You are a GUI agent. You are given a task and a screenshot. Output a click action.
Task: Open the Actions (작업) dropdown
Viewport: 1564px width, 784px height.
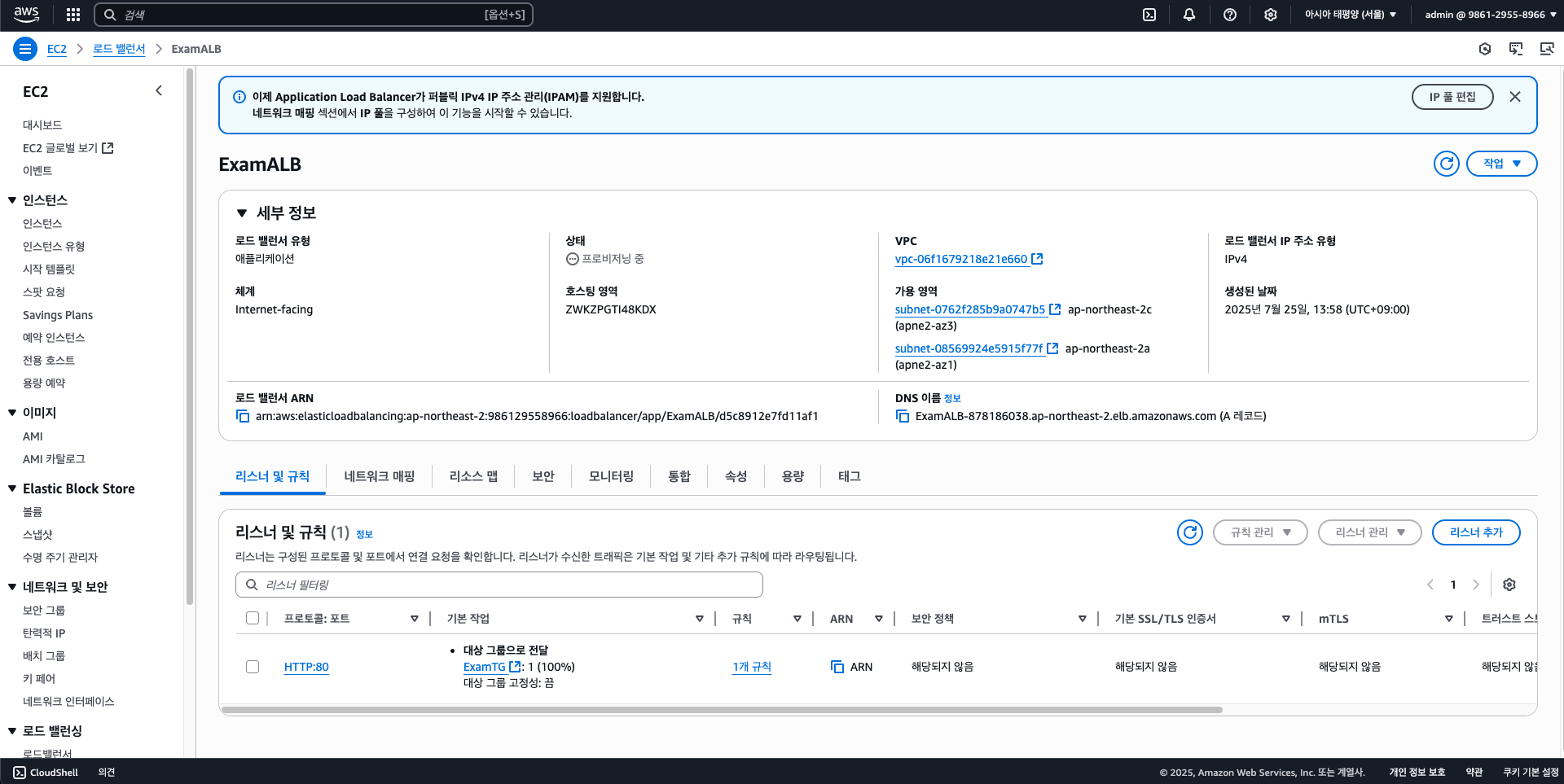coord(1501,164)
